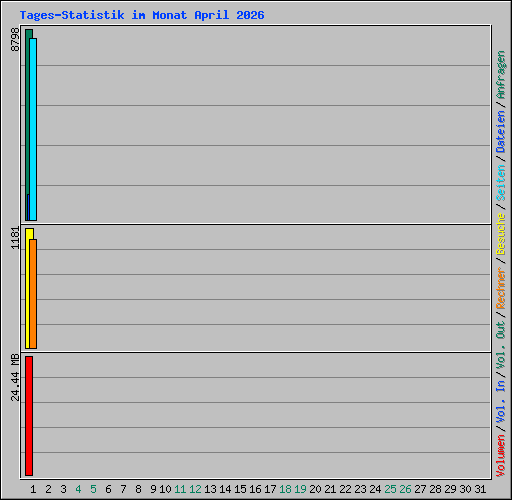Click the 'Anfragen' legend label
Viewport: 512px width, 500px height.
[501, 75]
